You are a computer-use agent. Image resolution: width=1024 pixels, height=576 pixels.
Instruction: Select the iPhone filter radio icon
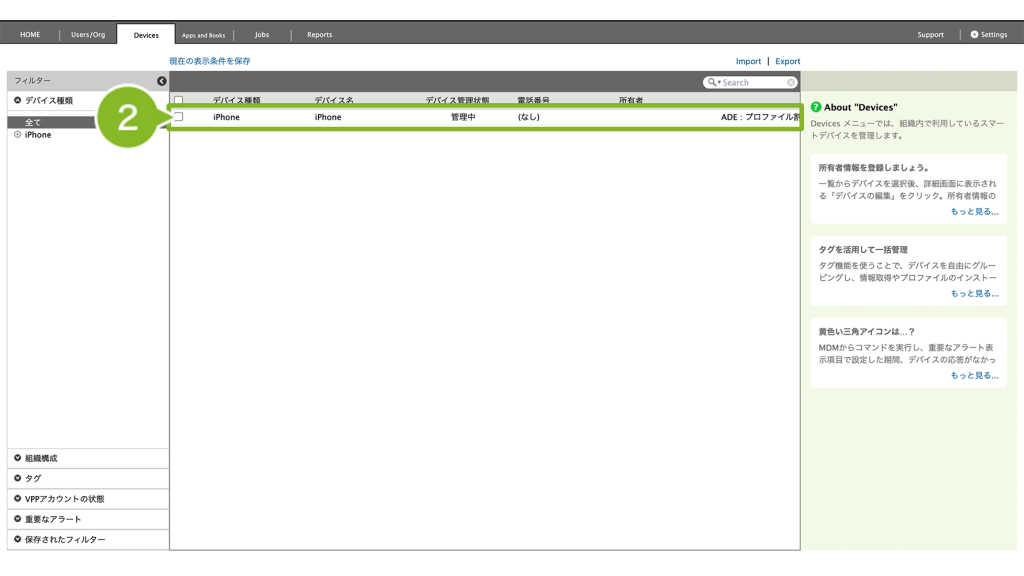(x=18, y=135)
